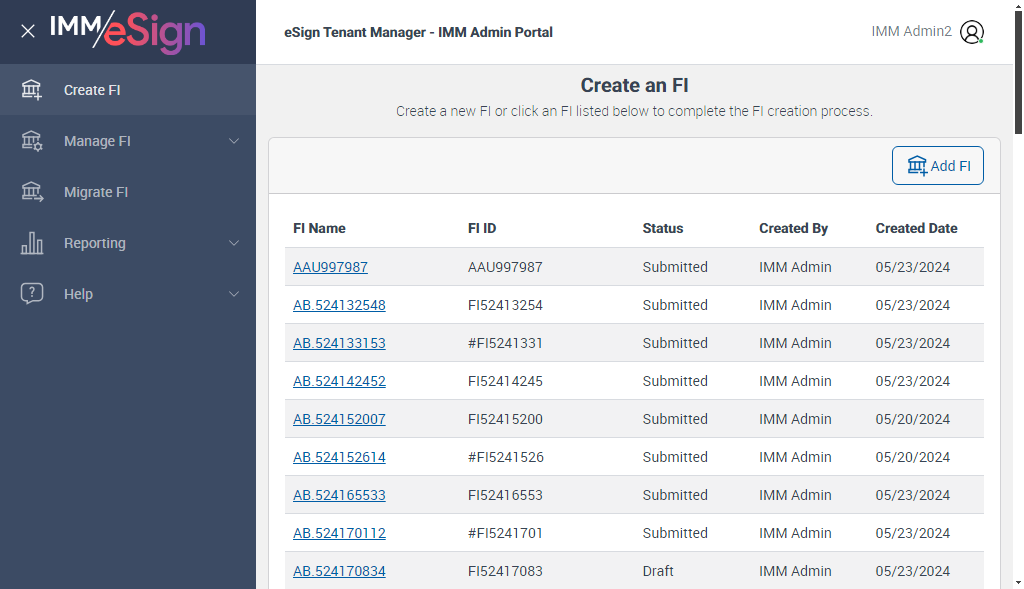The image size is (1024, 589).
Task: Select the Migrate FI menu item
Action: [x=96, y=192]
